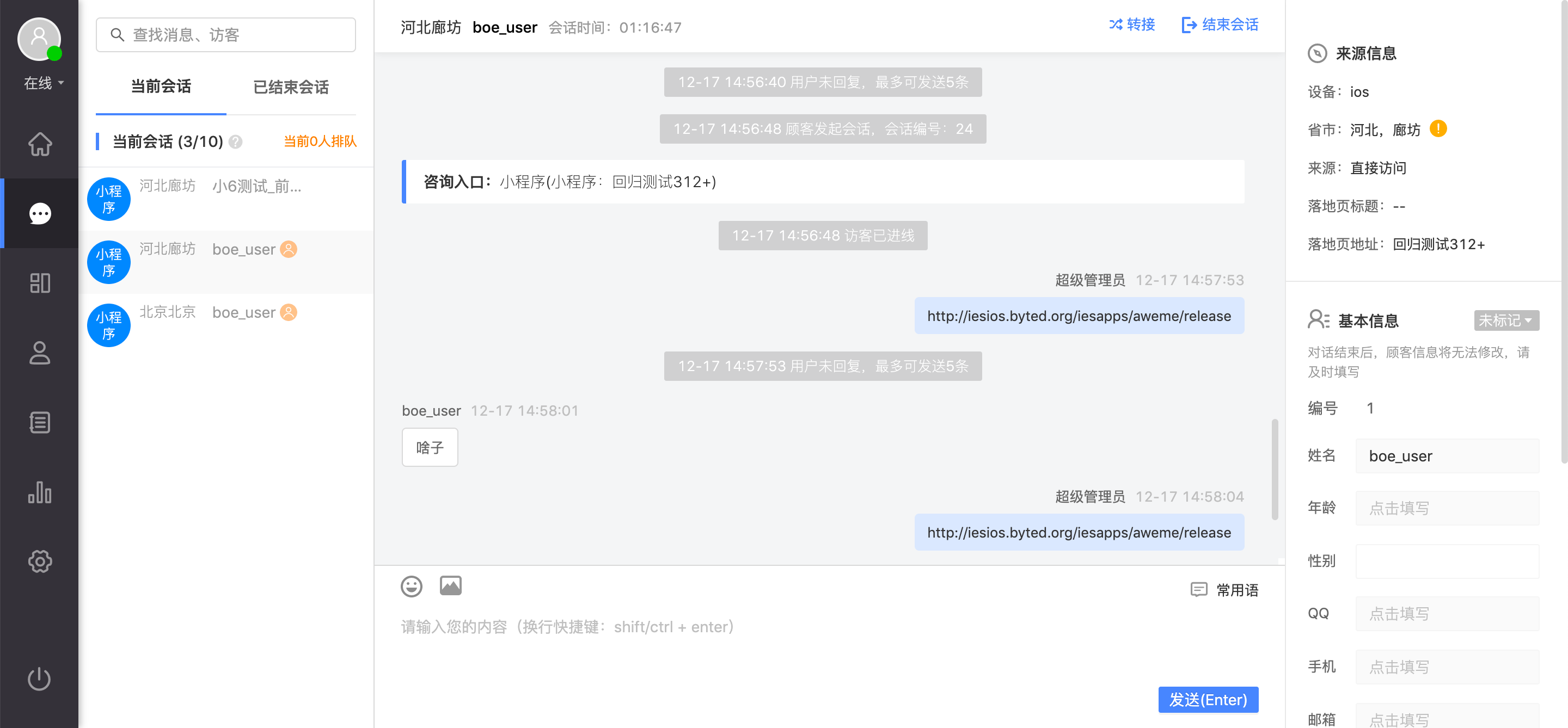
Task: Click the 小程序 avatar for 北京北京 session
Action: (109, 325)
